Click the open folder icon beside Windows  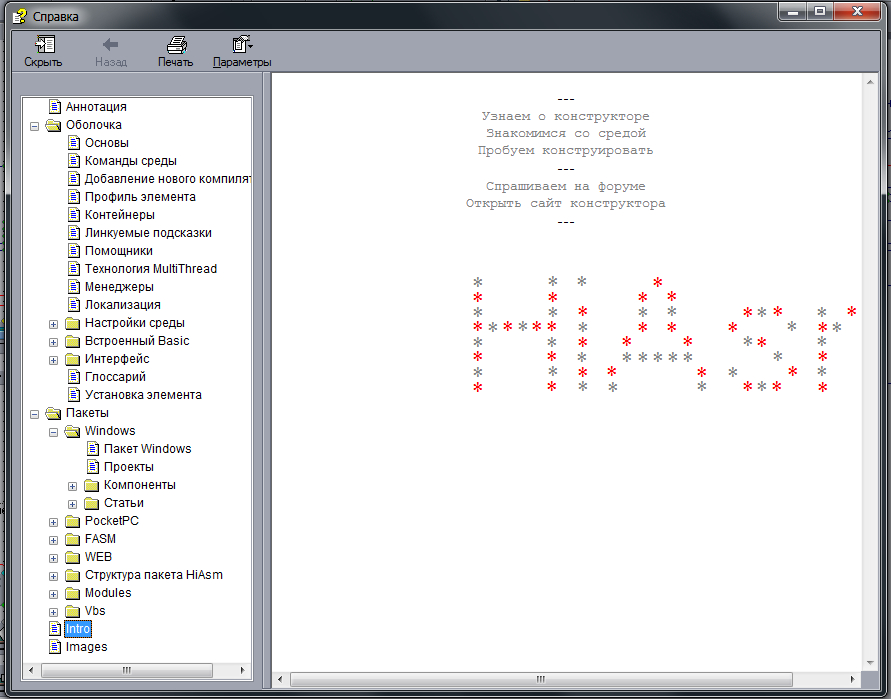(x=72, y=431)
